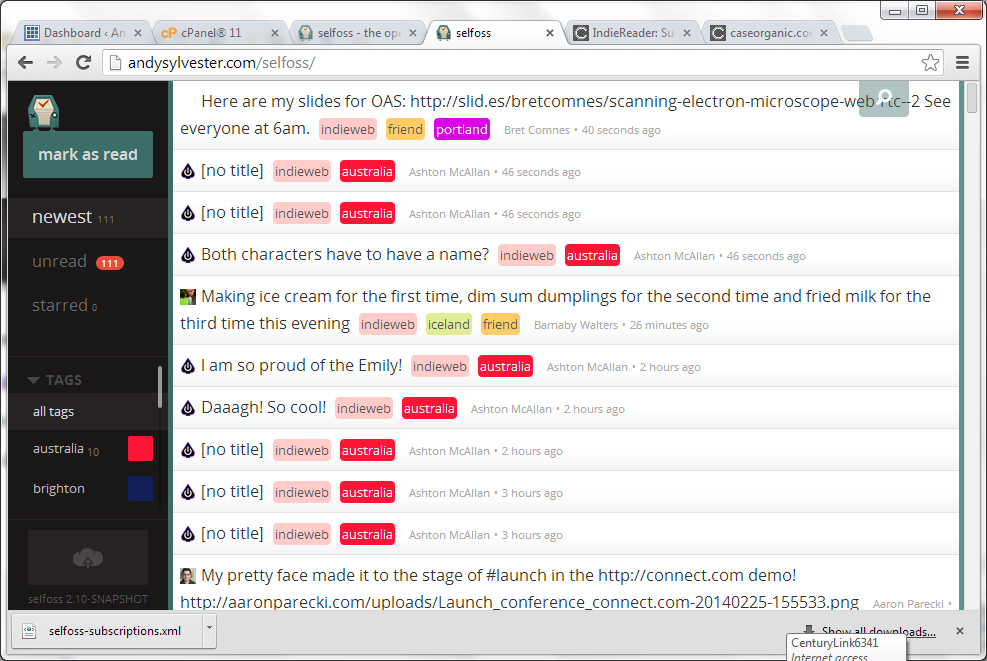Image resolution: width=987 pixels, height=661 pixels.
Task: Close the 'cPanel® 11' browser tab
Action: (274, 33)
